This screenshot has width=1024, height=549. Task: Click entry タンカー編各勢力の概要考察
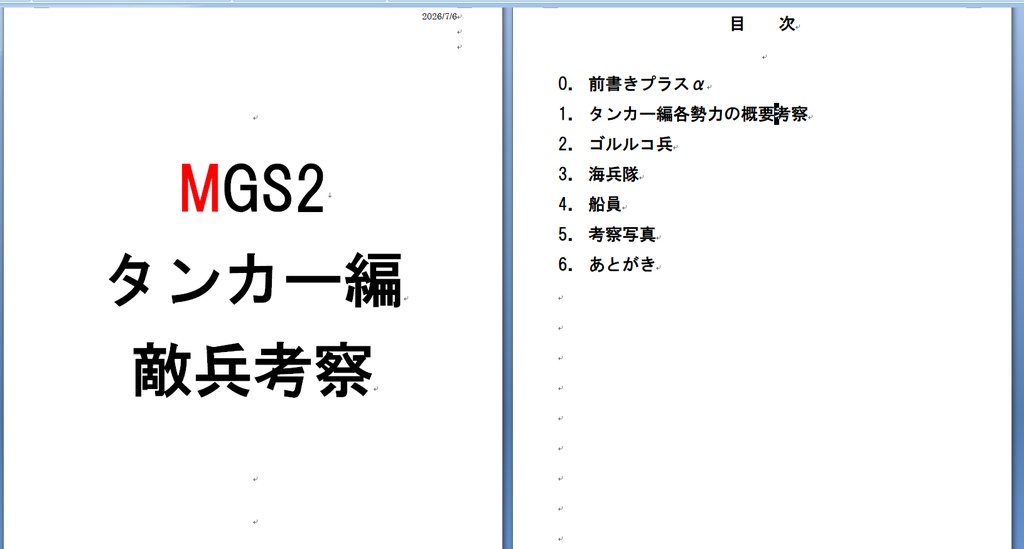(x=698, y=114)
